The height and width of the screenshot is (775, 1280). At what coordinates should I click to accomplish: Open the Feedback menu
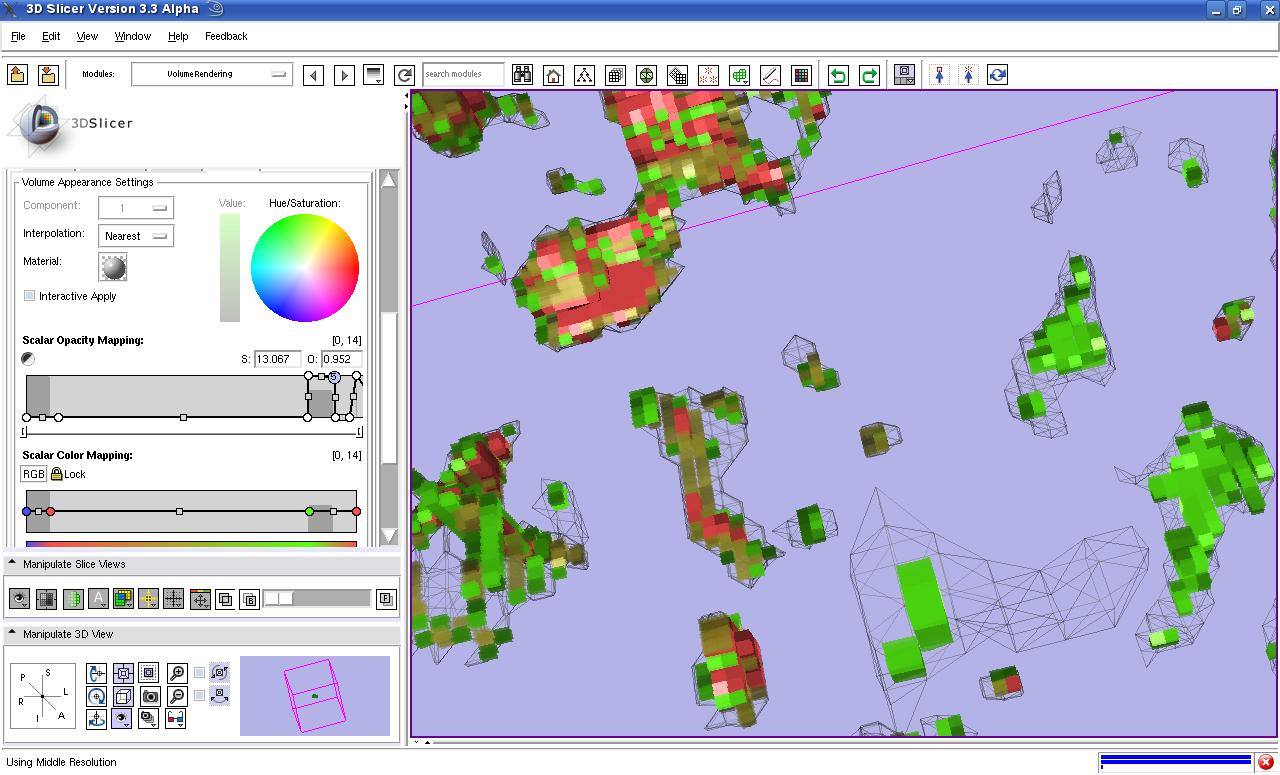point(226,36)
